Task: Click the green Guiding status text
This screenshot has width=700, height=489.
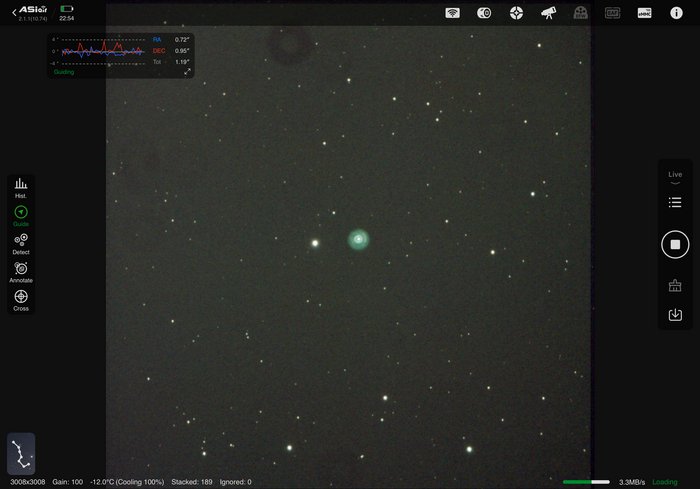Action: click(64, 72)
